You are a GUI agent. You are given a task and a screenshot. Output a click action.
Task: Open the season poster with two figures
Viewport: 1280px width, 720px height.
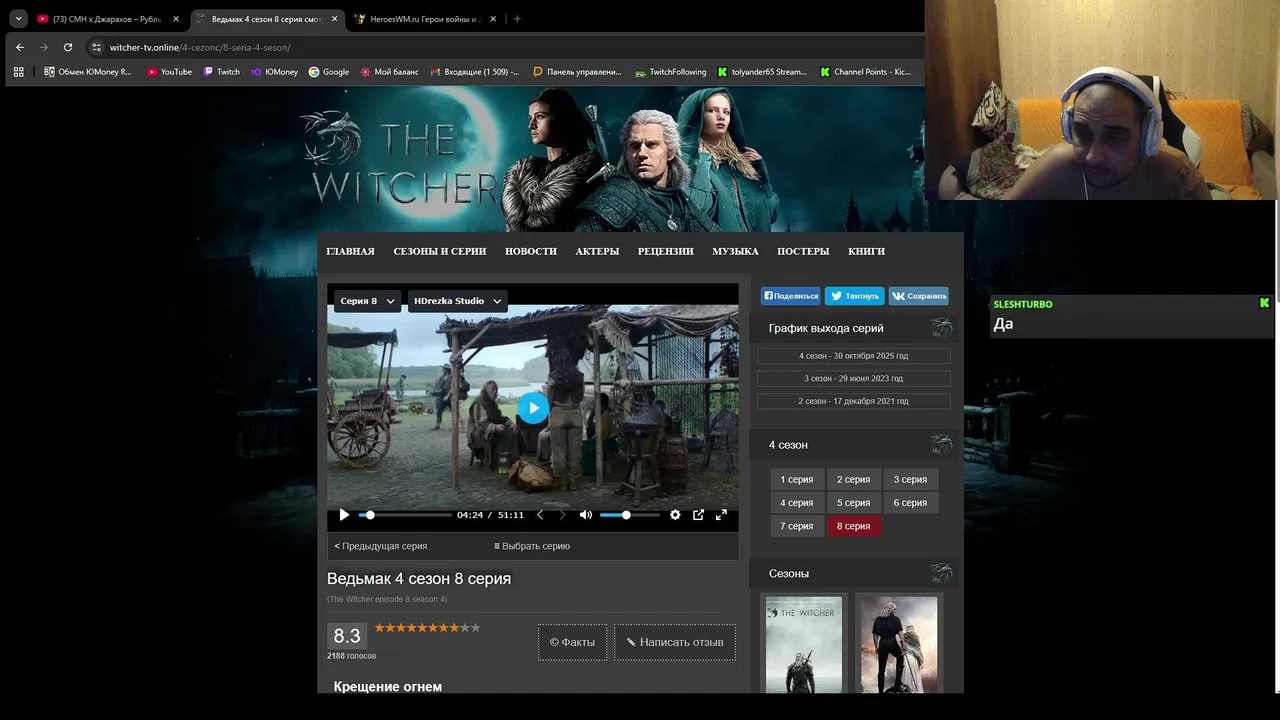click(x=899, y=644)
